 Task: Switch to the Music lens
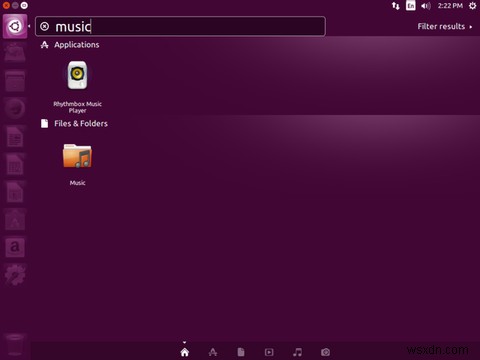(x=297, y=352)
